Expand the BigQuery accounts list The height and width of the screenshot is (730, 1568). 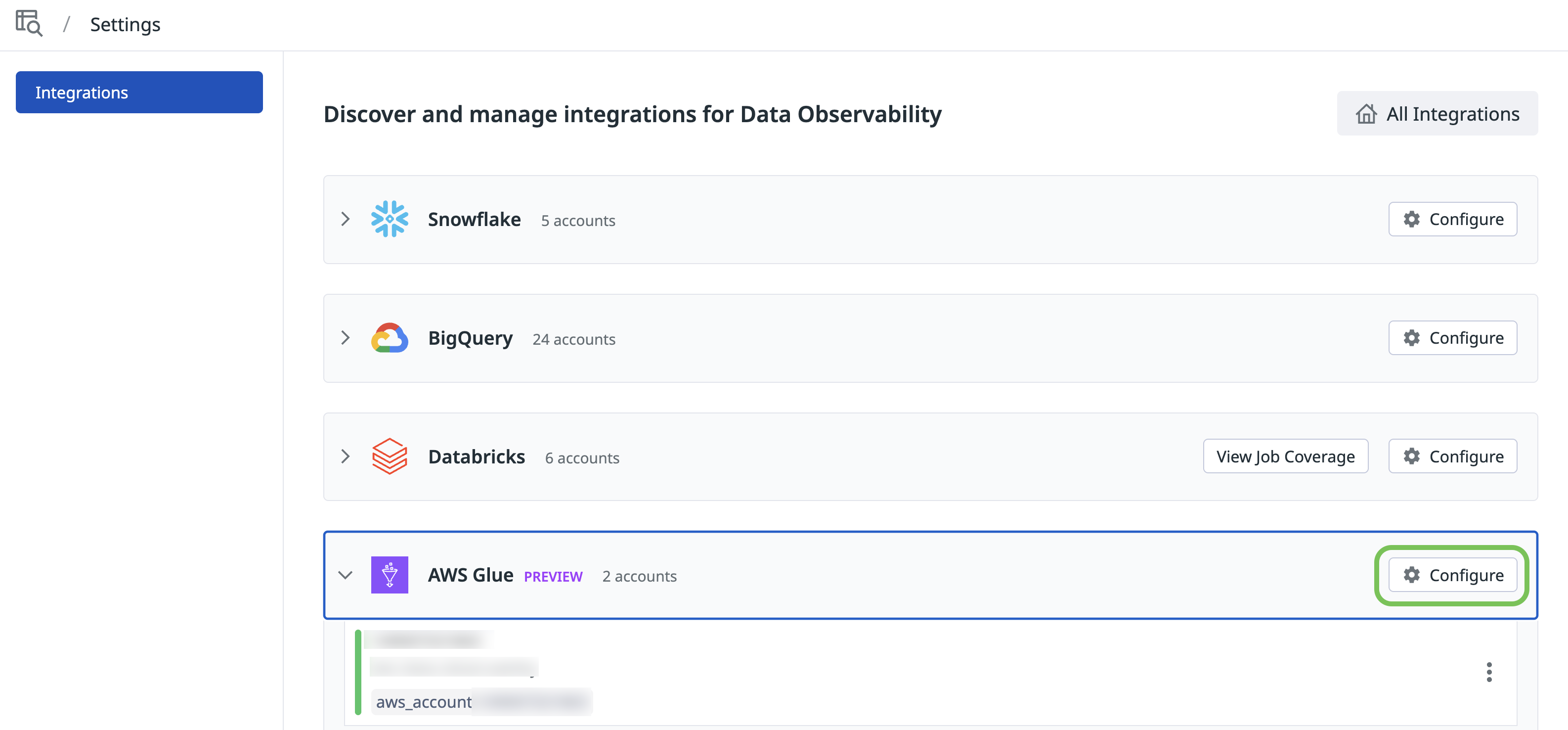click(x=345, y=338)
